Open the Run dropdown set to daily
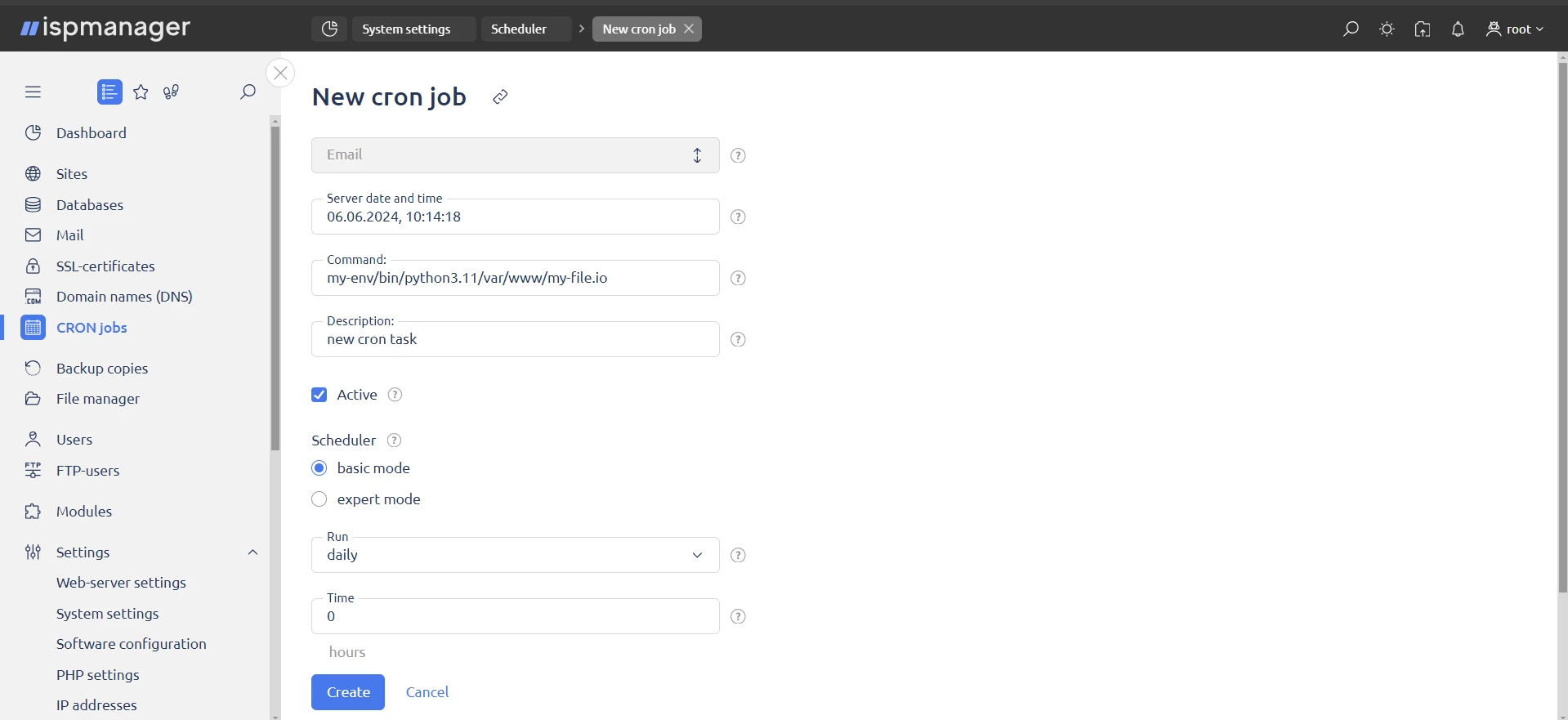The height and width of the screenshot is (720, 1568). [x=515, y=555]
